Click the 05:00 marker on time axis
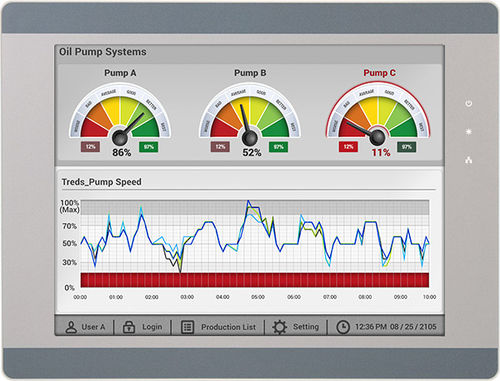Image resolution: width=500 pixels, height=381 pixels. (x=258, y=297)
